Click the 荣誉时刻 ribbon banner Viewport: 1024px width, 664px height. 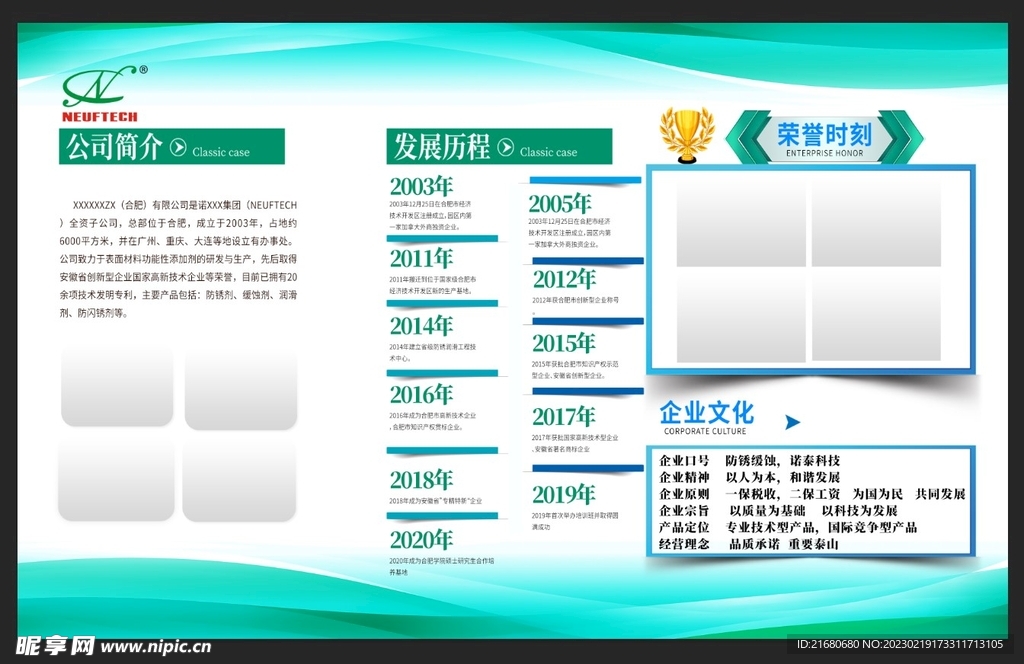tap(824, 137)
